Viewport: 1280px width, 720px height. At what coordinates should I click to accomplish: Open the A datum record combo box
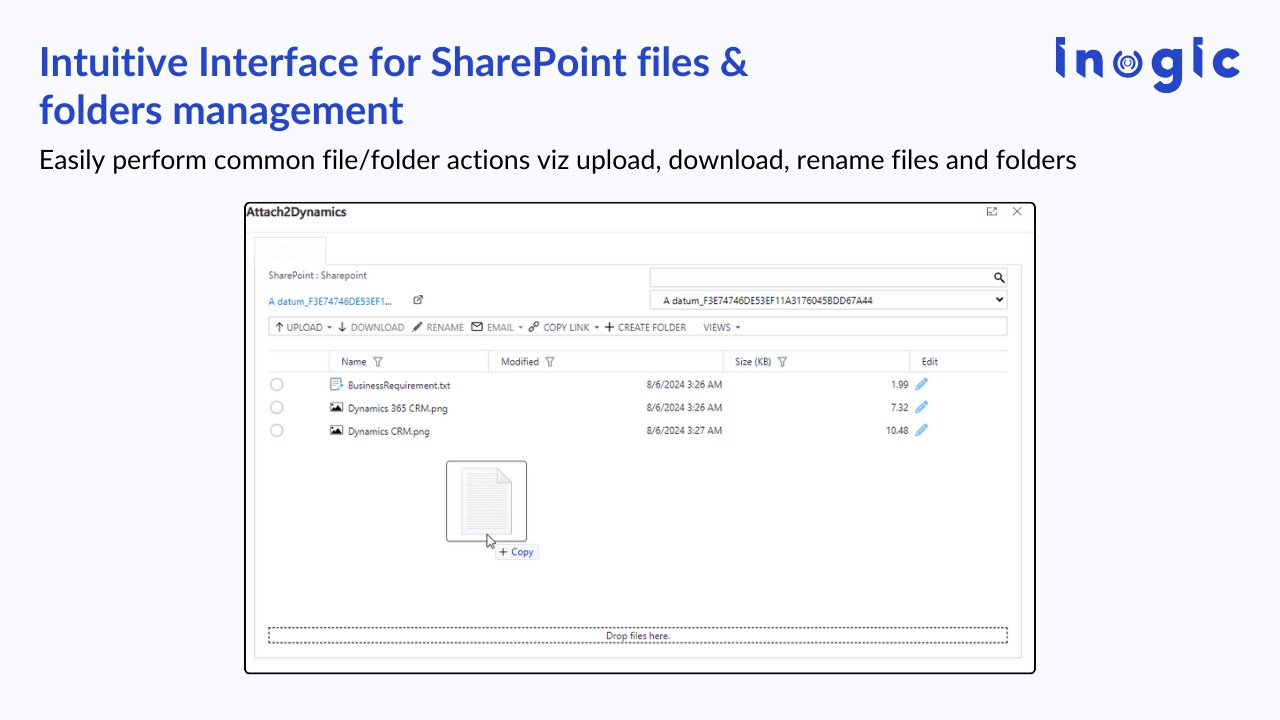[x=828, y=300]
